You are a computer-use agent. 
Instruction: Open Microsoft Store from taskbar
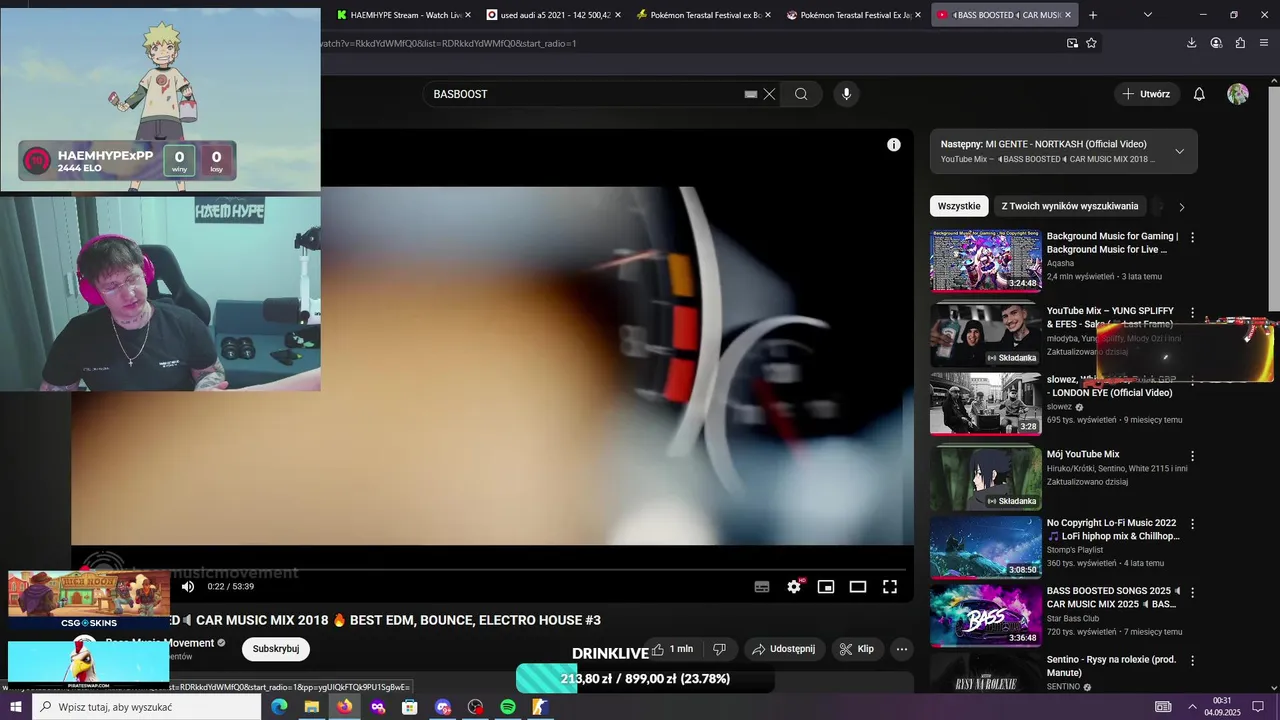pos(410,707)
